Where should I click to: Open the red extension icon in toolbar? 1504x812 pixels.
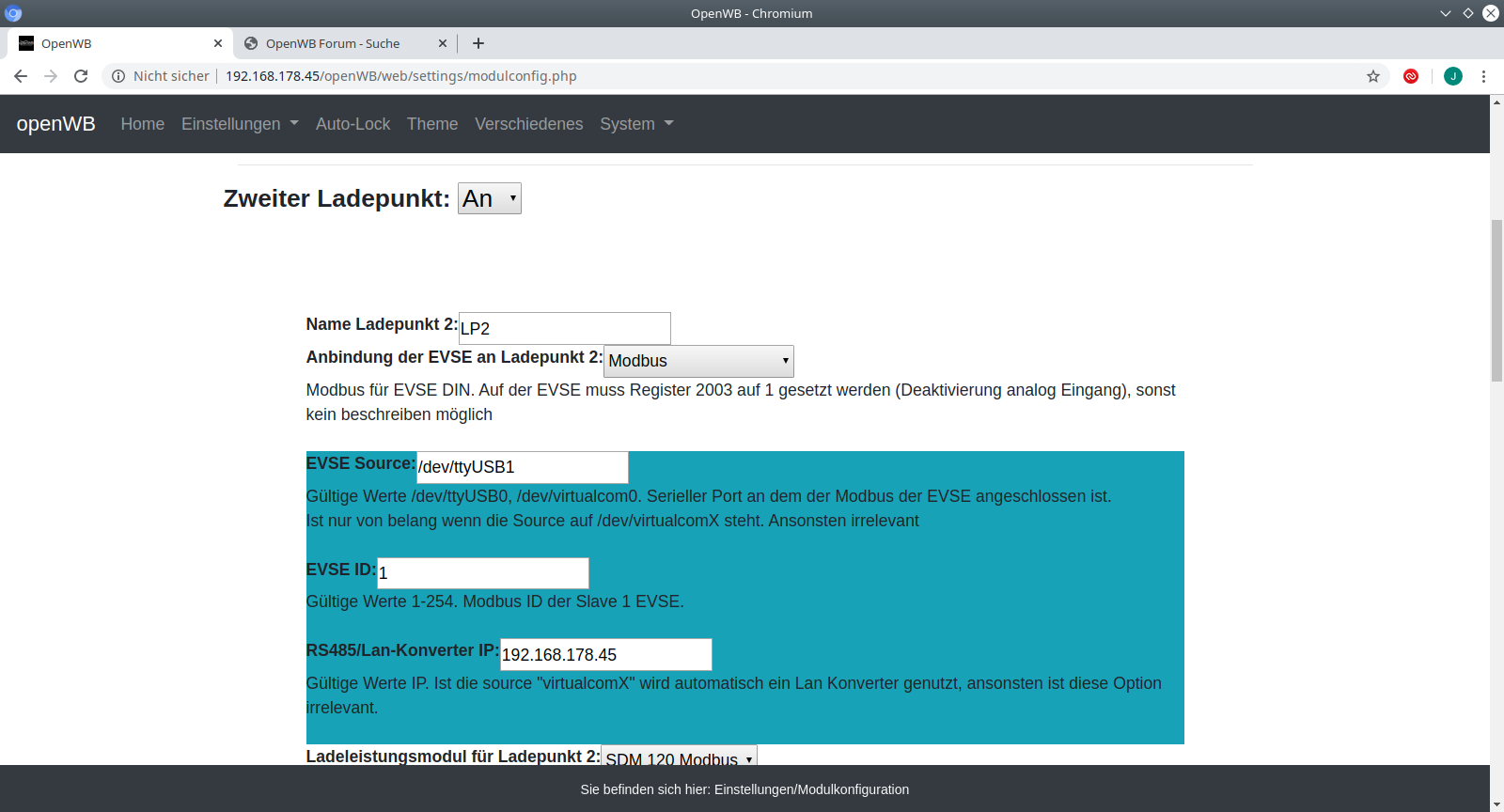coord(1411,76)
